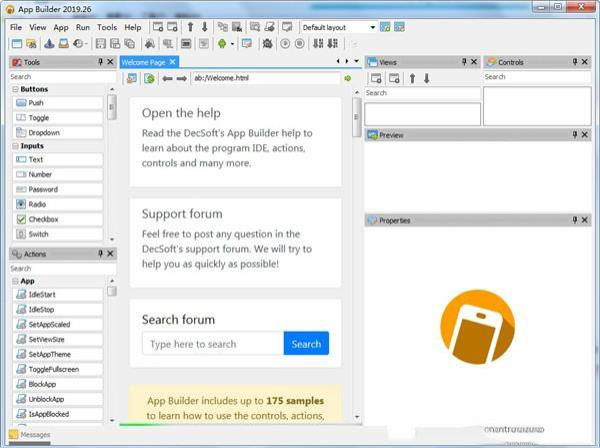Close the Actions panel
600x448 pixels.
110,255
